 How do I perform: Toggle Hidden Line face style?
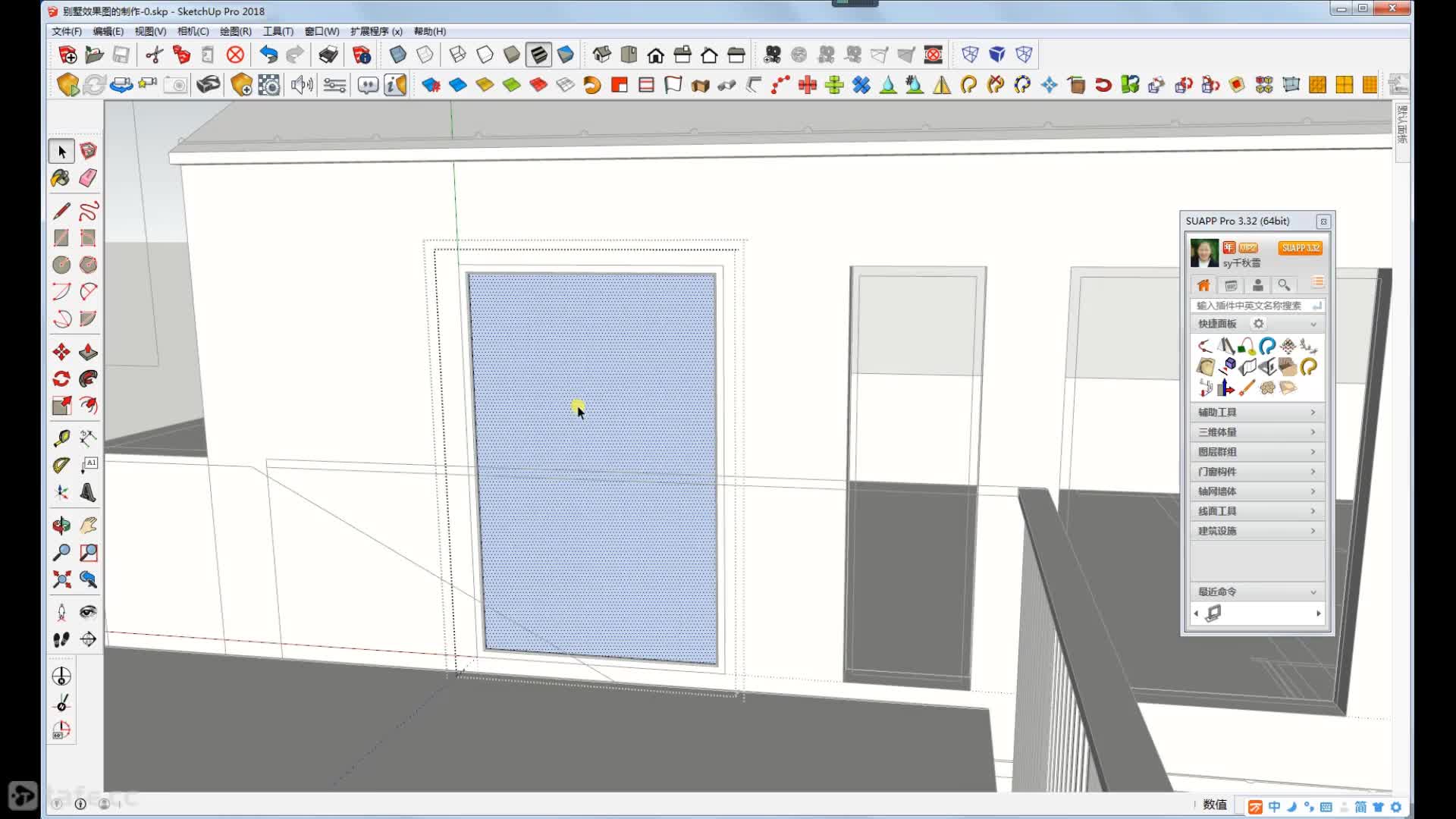click(x=485, y=55)
